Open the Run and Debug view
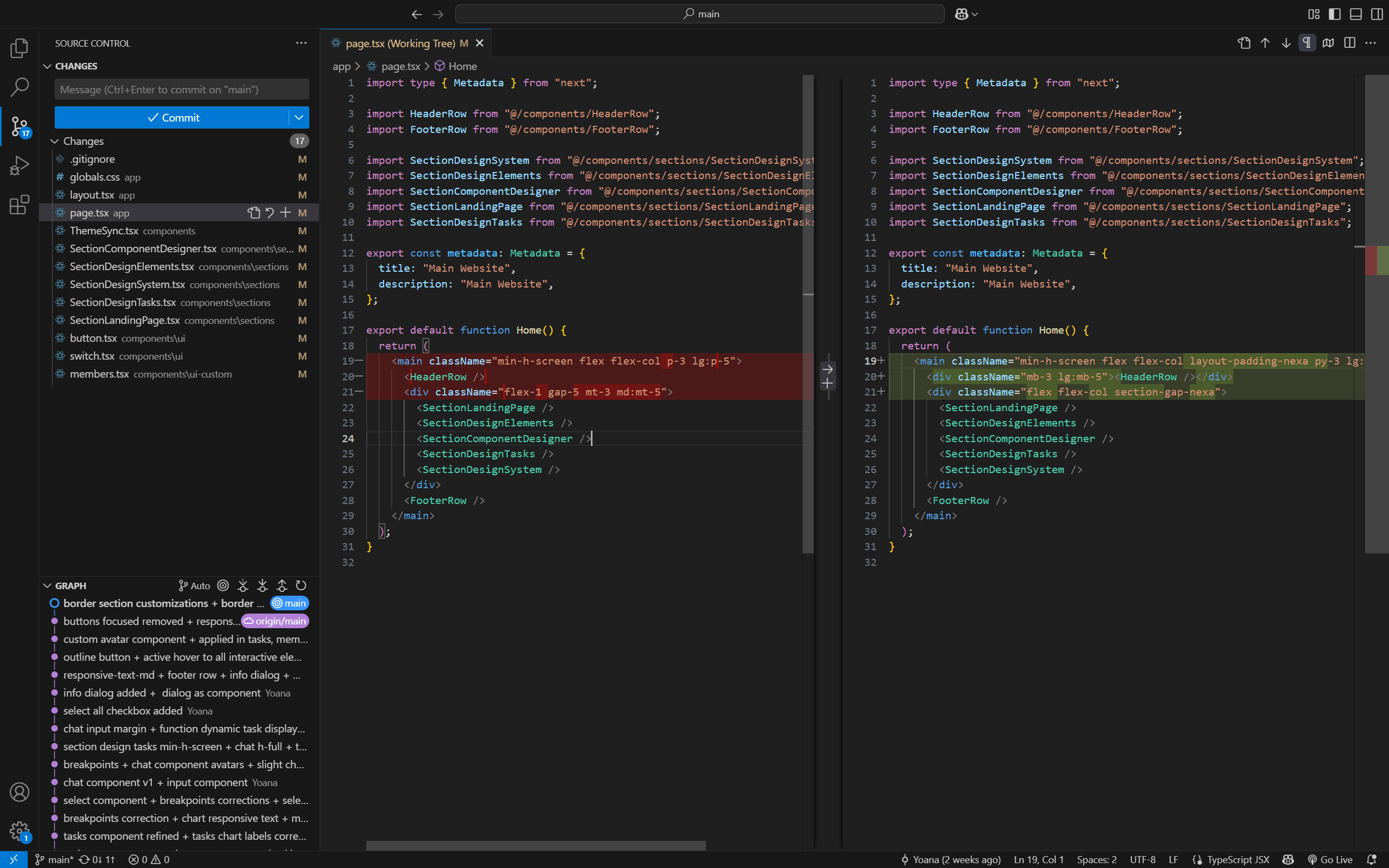Viewport: 1389px width, 868px height. [x=19, y=165]
